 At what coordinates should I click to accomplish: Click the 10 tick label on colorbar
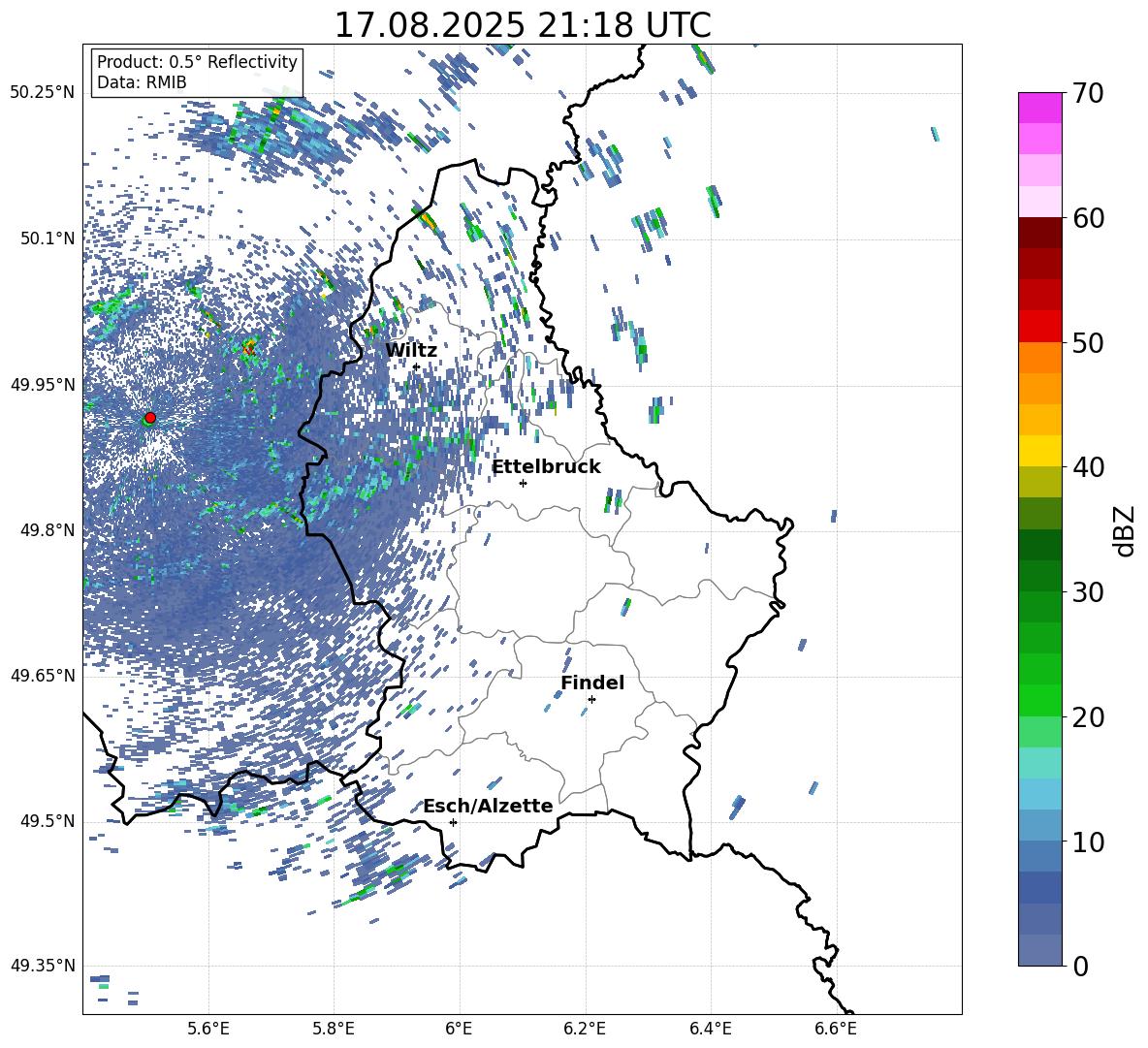1088,842
